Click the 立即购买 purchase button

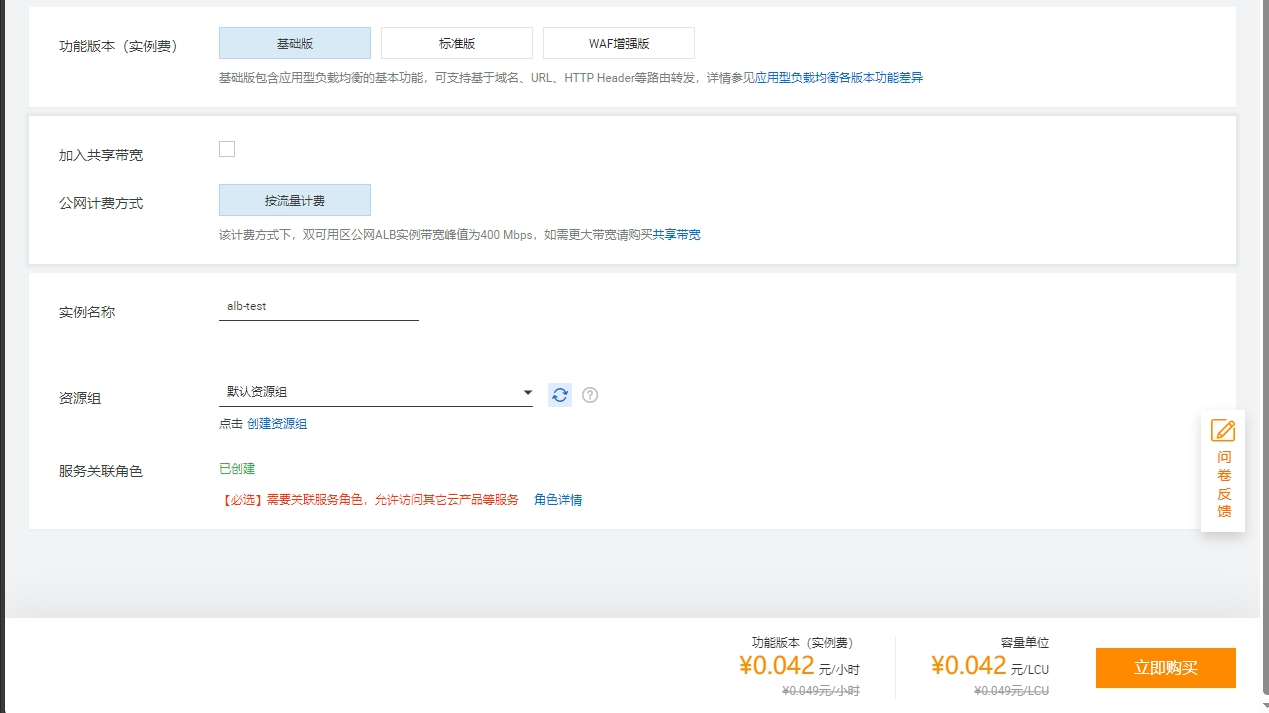pos(1164,667)
